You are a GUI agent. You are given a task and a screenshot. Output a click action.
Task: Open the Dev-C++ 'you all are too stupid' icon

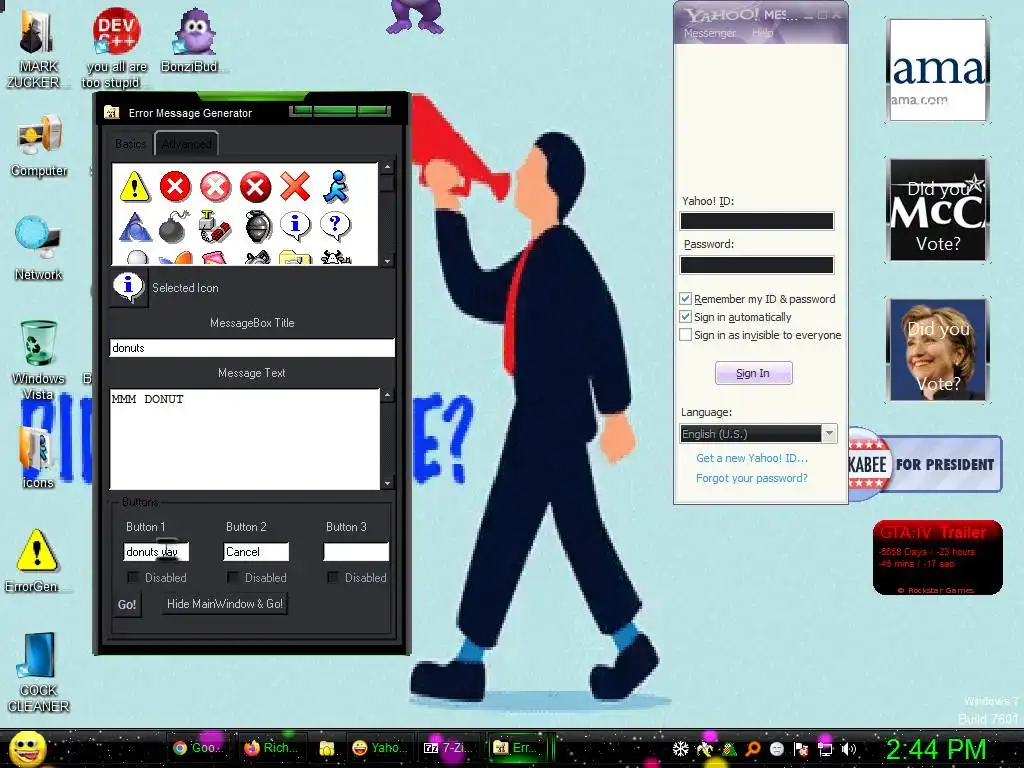pyautogui.click(x=116, y=49)
